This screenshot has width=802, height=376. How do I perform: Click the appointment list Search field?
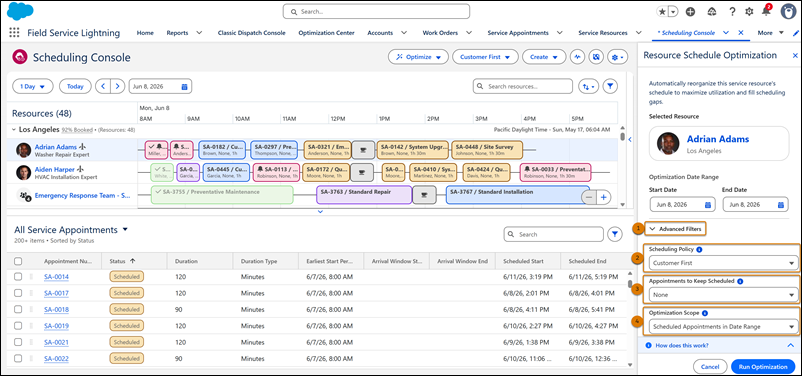(553, 234)
